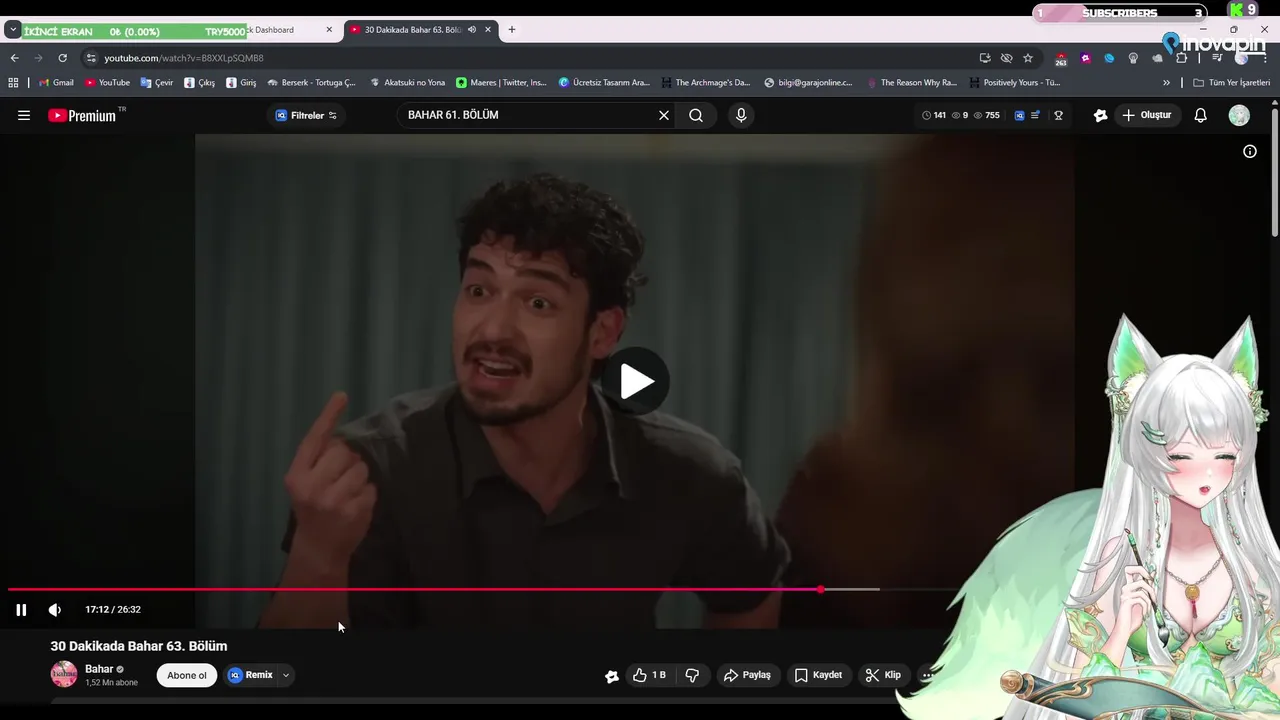
Task: Run search with the magnifier button
Action: tap(696, 115)
